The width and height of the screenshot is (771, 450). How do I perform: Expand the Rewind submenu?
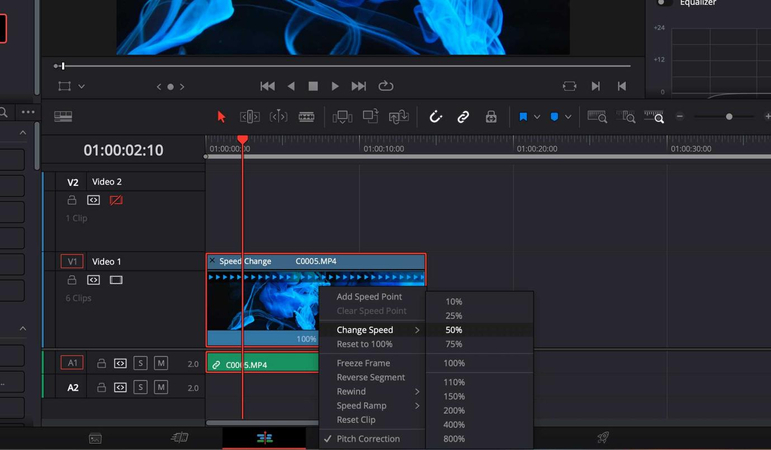[x=372, y=391]
